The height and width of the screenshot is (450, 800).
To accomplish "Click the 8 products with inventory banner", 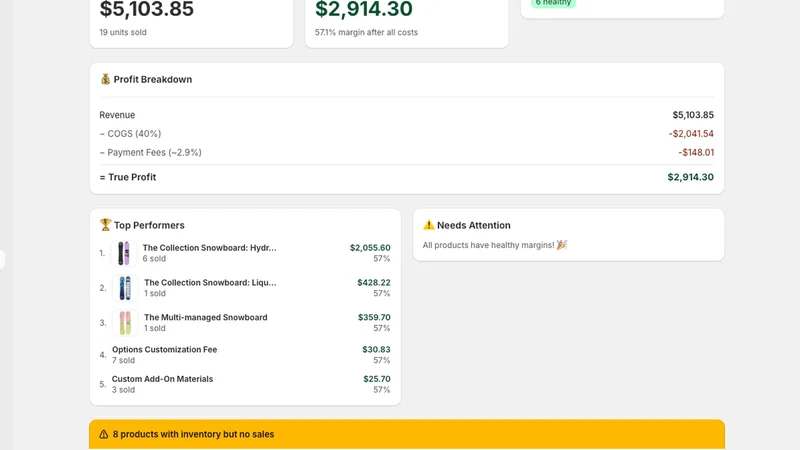I will [x=407, y=434].
